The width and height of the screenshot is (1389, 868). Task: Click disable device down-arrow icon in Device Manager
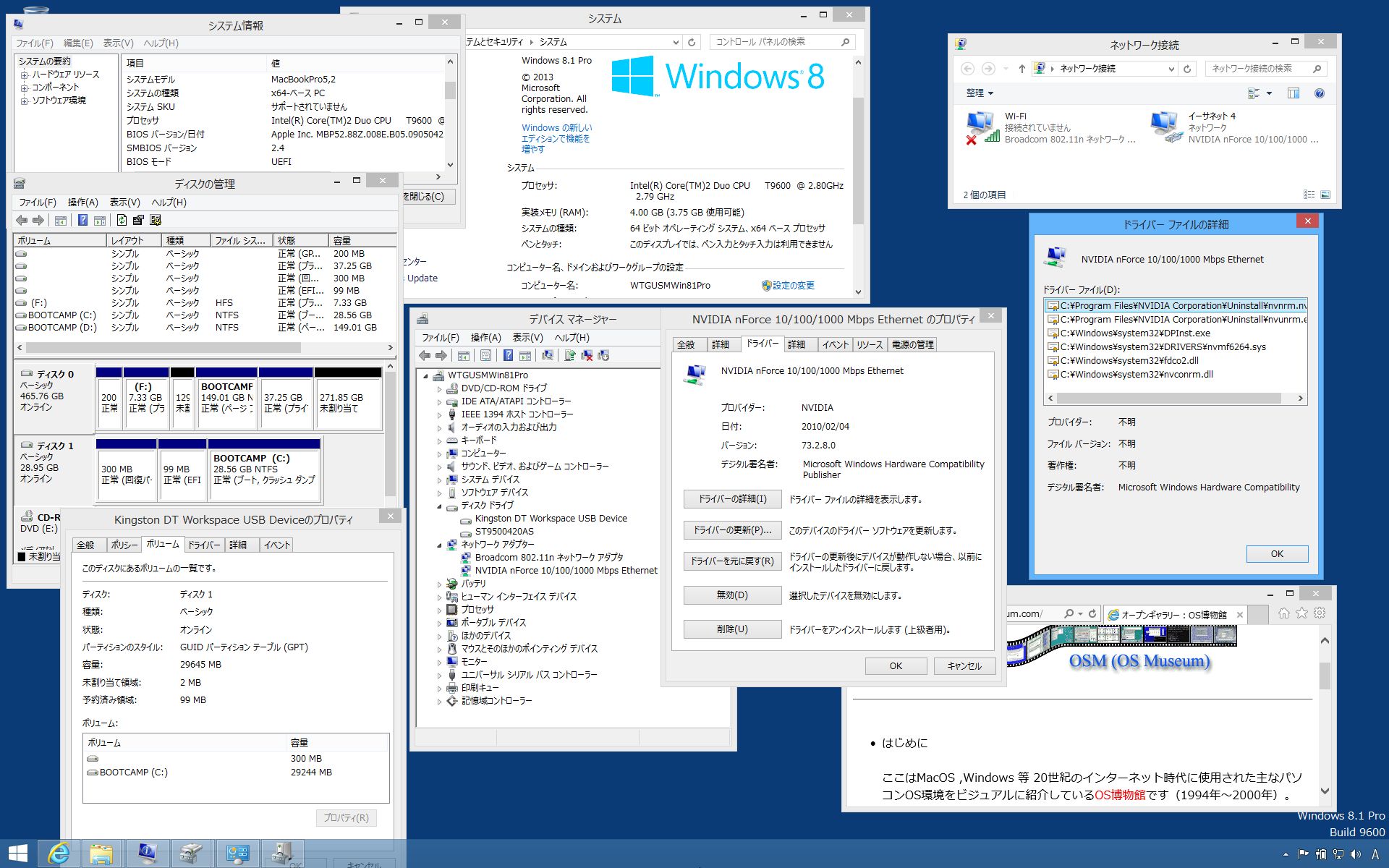(603, 355)
